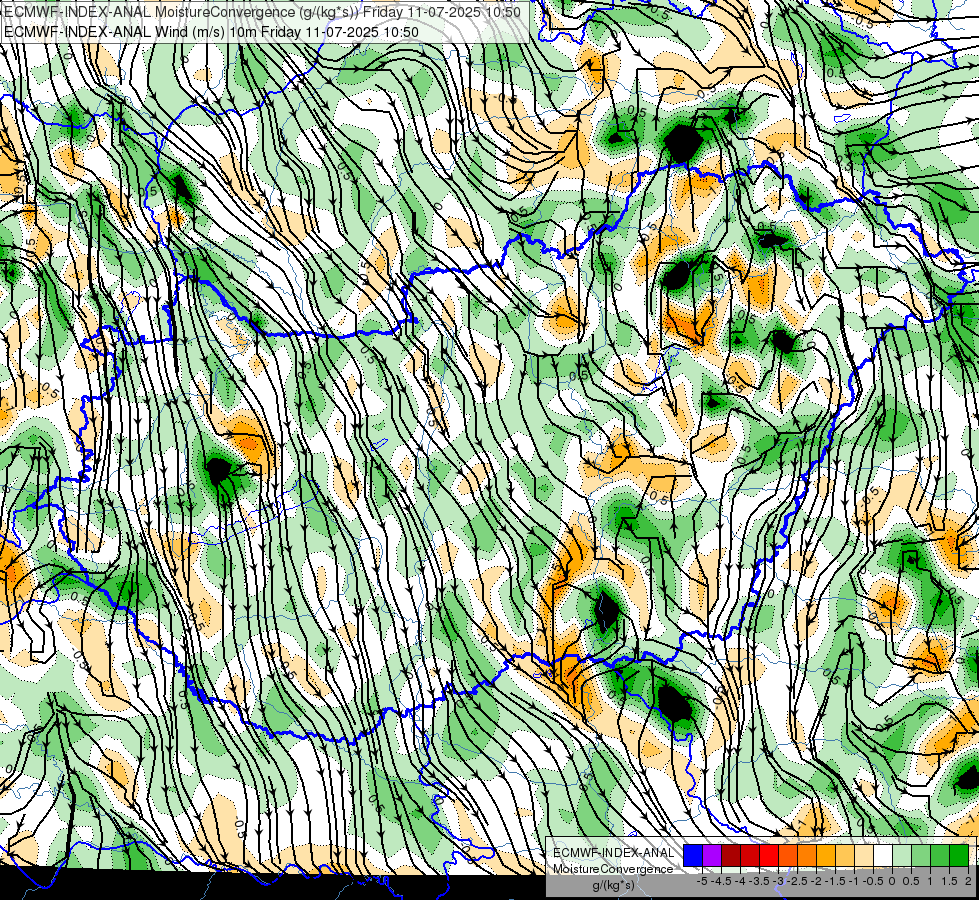Viewport: 979px width, 900px height.
Task: Pick the orange-red swatch between -3 and -2.5
Action: click(x=788, y=856)
